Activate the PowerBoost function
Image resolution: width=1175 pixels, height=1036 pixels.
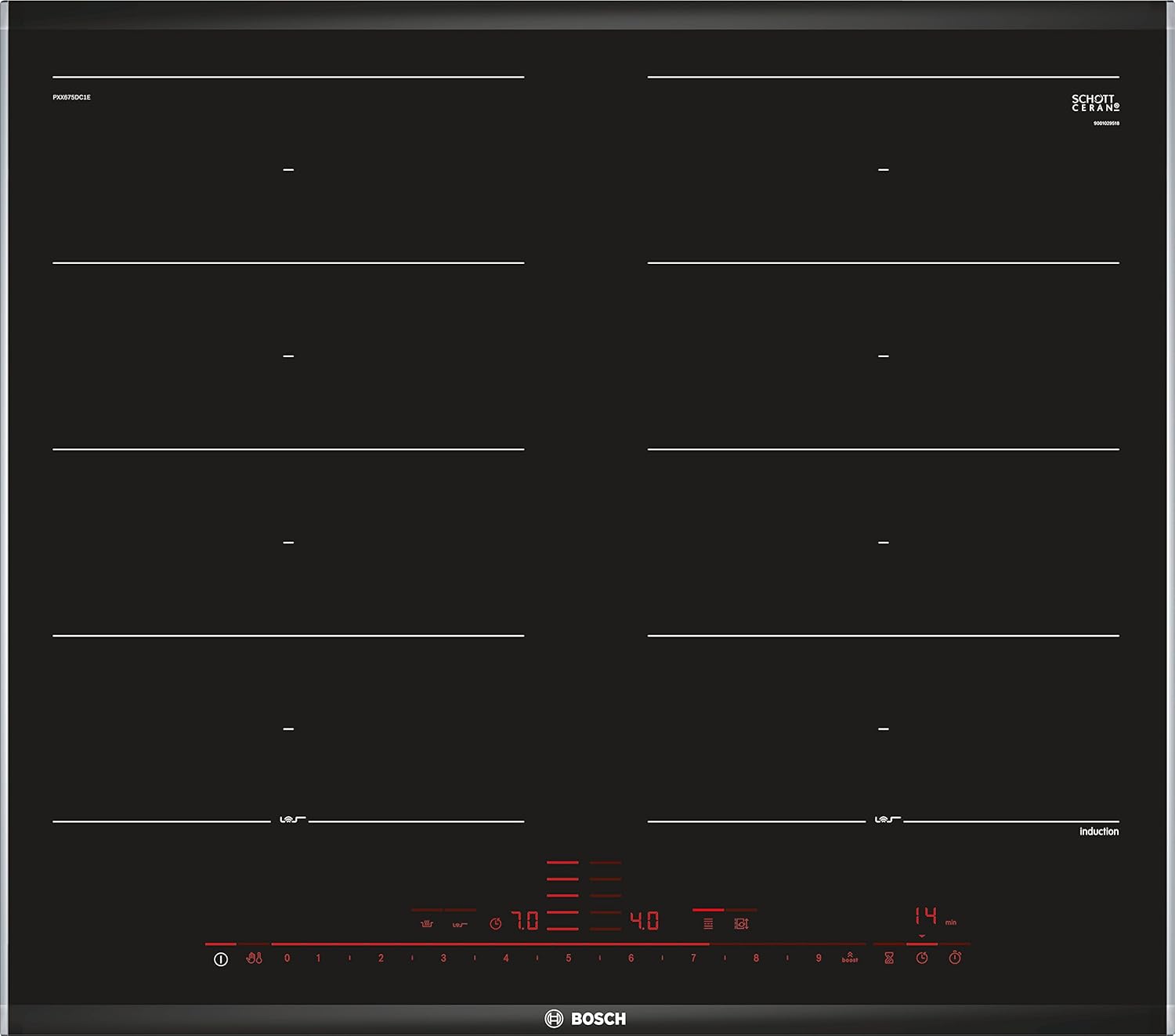click(x=850, y=958)
